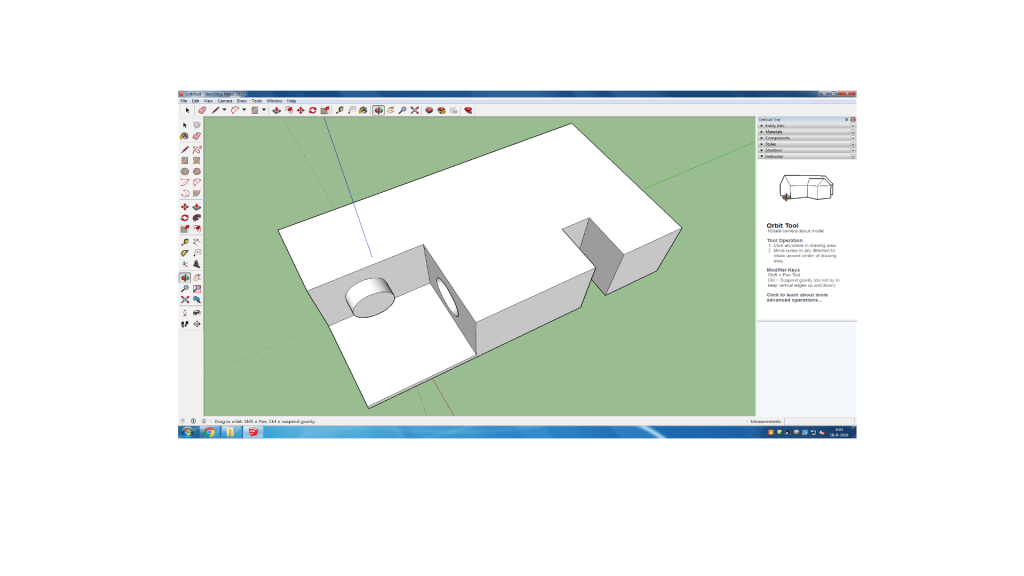
Task: Expand the Entity Info panel
Action: [x=774, y=125]
